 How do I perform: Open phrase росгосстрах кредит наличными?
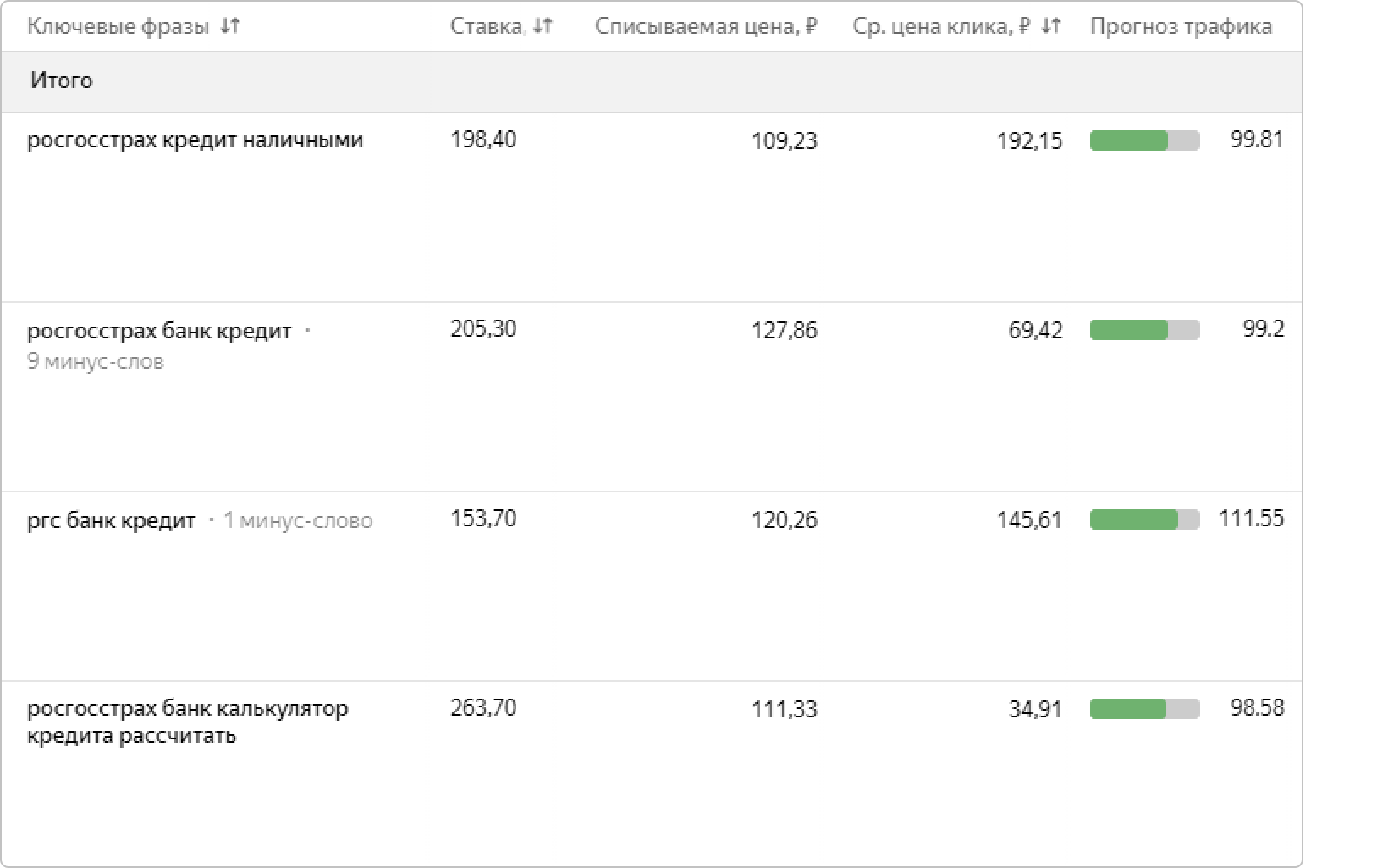(x=195, y=140)
